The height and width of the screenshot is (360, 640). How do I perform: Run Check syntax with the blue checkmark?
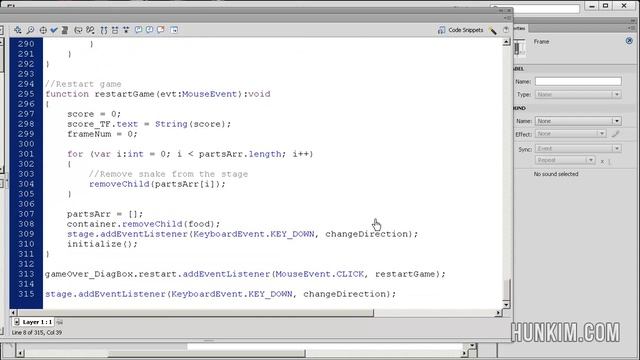click(54, 30)
